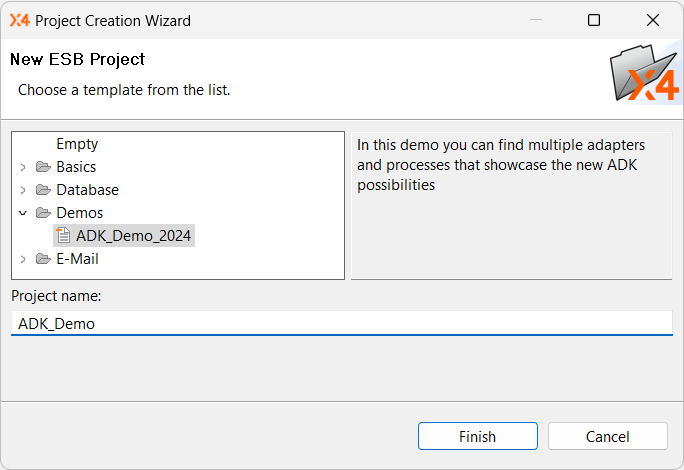The height and width of the screenshot is (470, 684).
Task: Select the E-Mail category label
Action: (77, 259)
